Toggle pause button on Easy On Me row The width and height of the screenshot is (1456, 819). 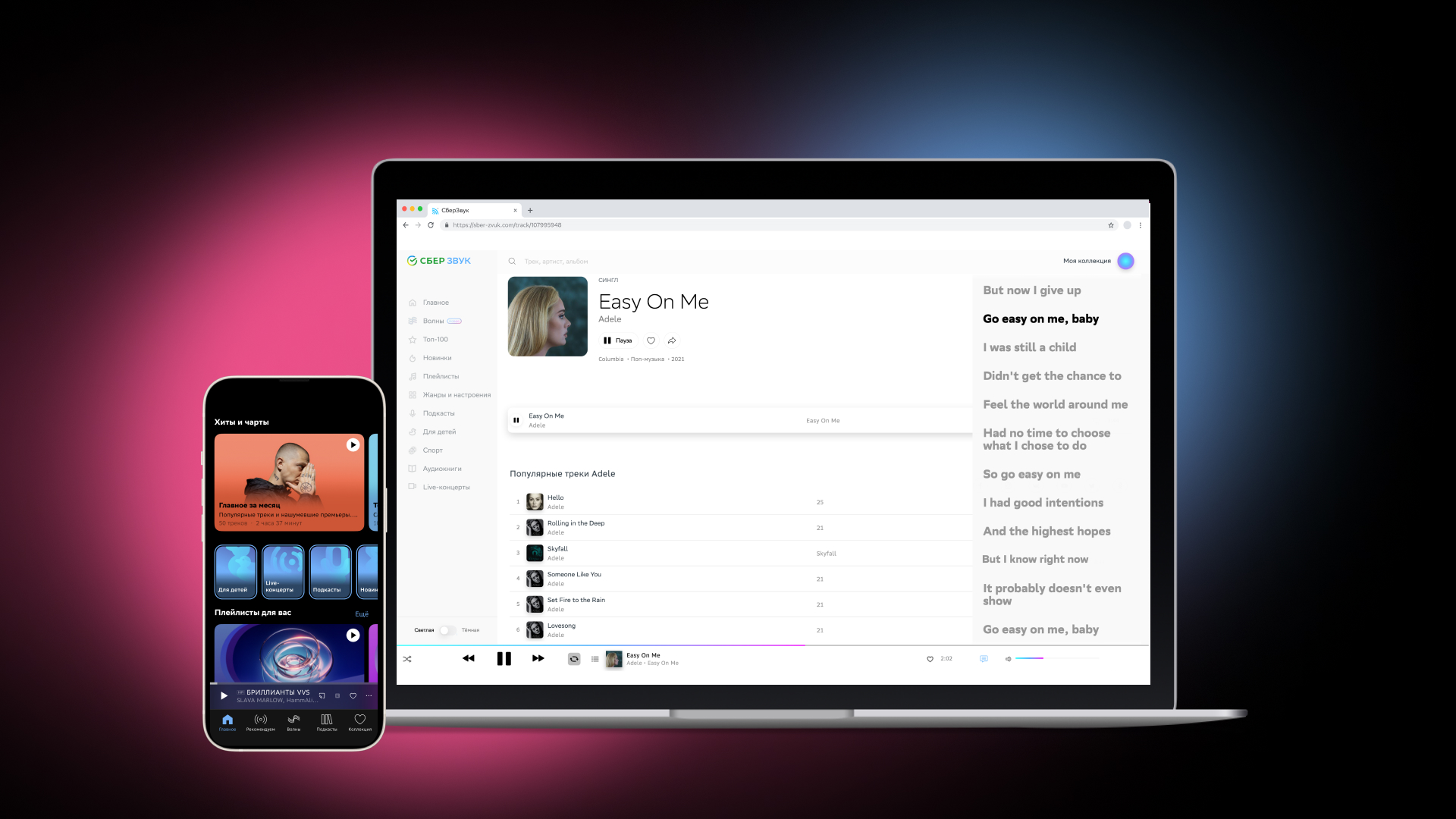pyautogui.click(x=516, y=419)
